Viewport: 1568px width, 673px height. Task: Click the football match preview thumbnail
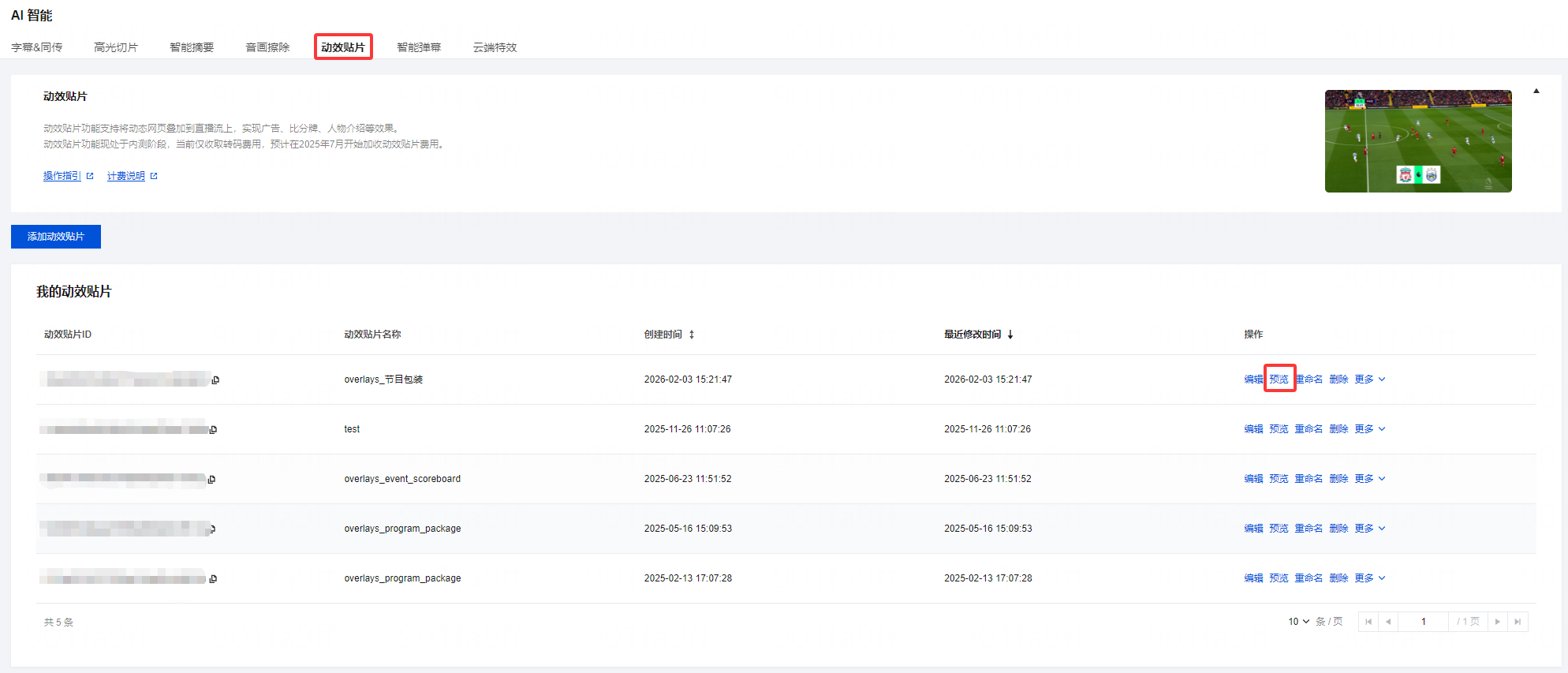pyautogui.click(x=1417, y=141)
